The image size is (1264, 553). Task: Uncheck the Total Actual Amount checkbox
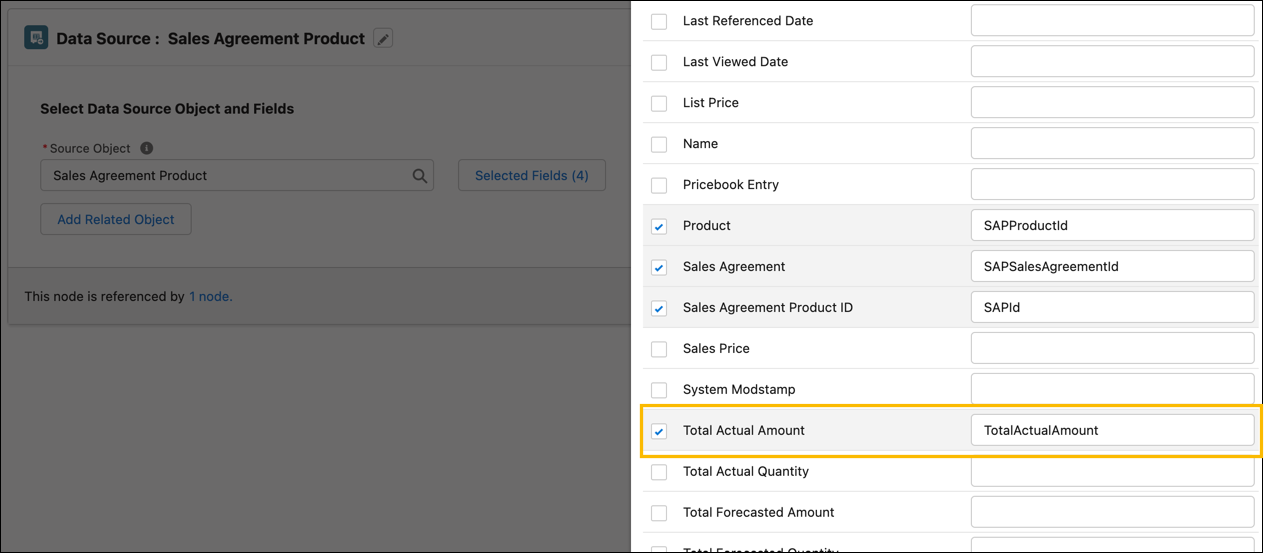659,431
